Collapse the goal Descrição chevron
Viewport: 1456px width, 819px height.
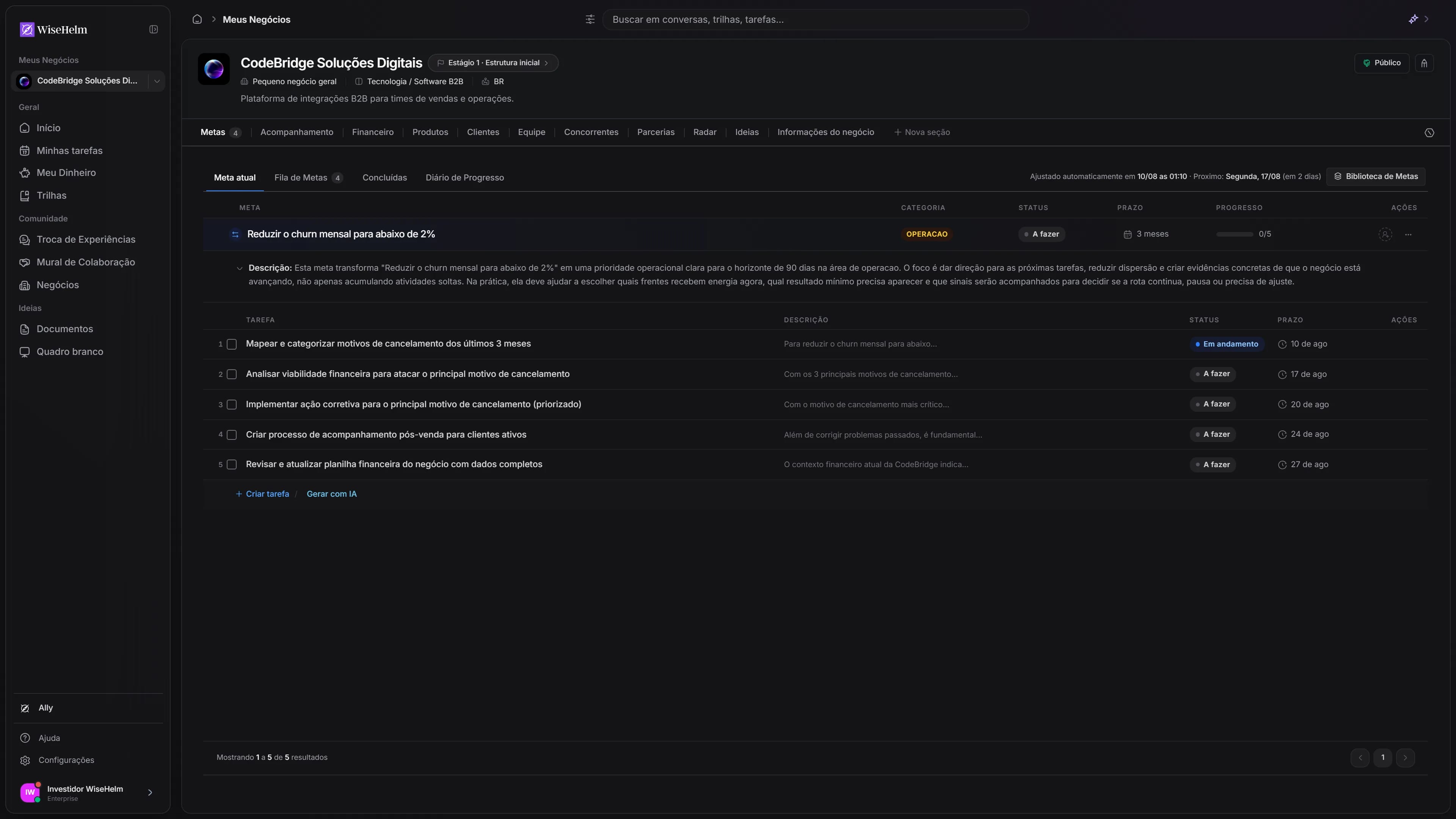(240, 268)
